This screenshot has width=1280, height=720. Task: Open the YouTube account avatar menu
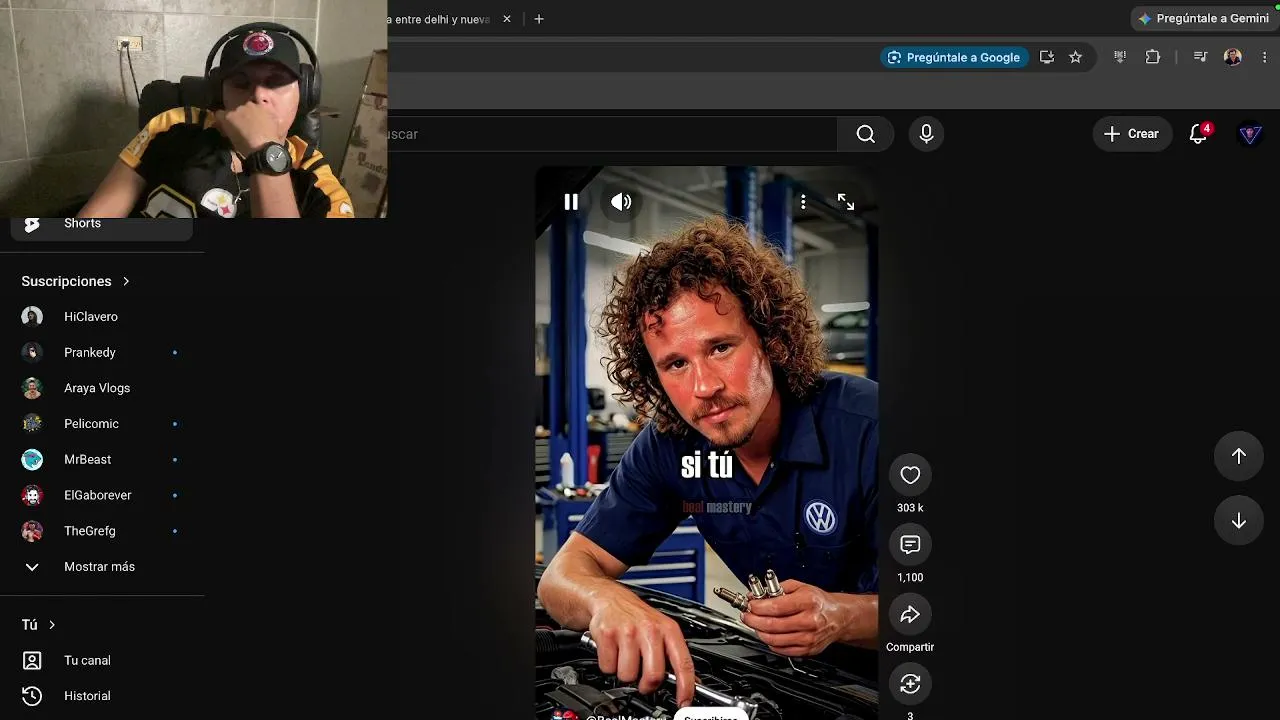pyautogui.click(x=1250, y=134)
